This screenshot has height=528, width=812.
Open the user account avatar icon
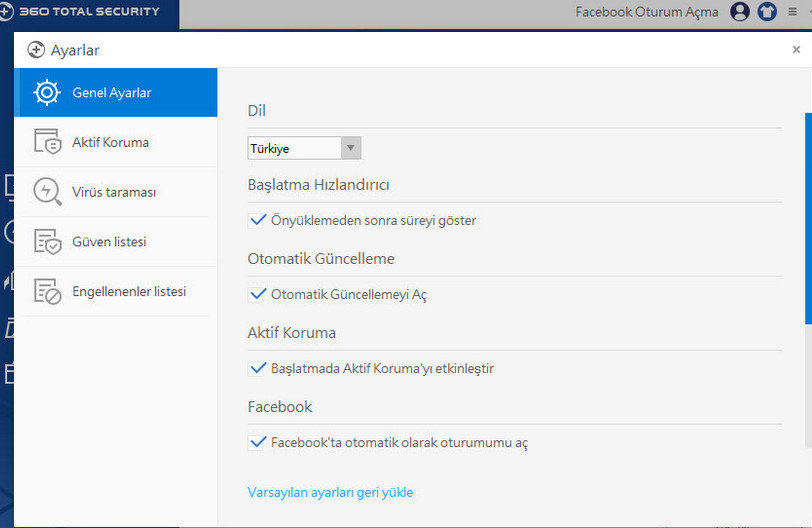pos(740,11)
